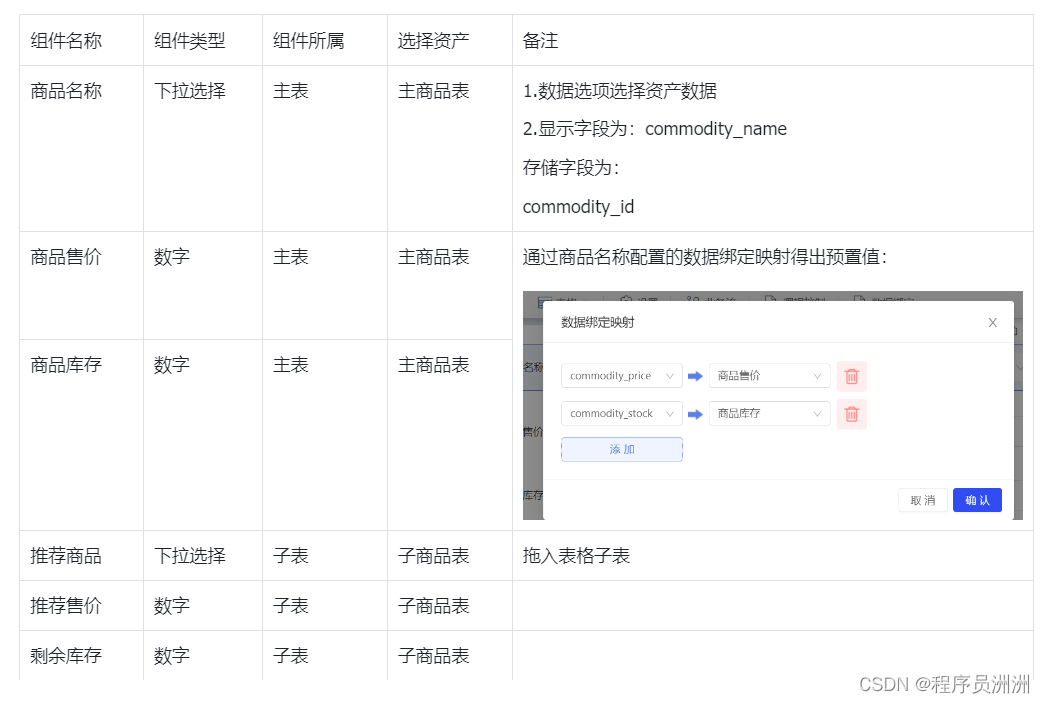This screenshot has height=703, width=1045.
Task: Open the commodity_stock source field dropdown
Action: (x=621, y=414)
